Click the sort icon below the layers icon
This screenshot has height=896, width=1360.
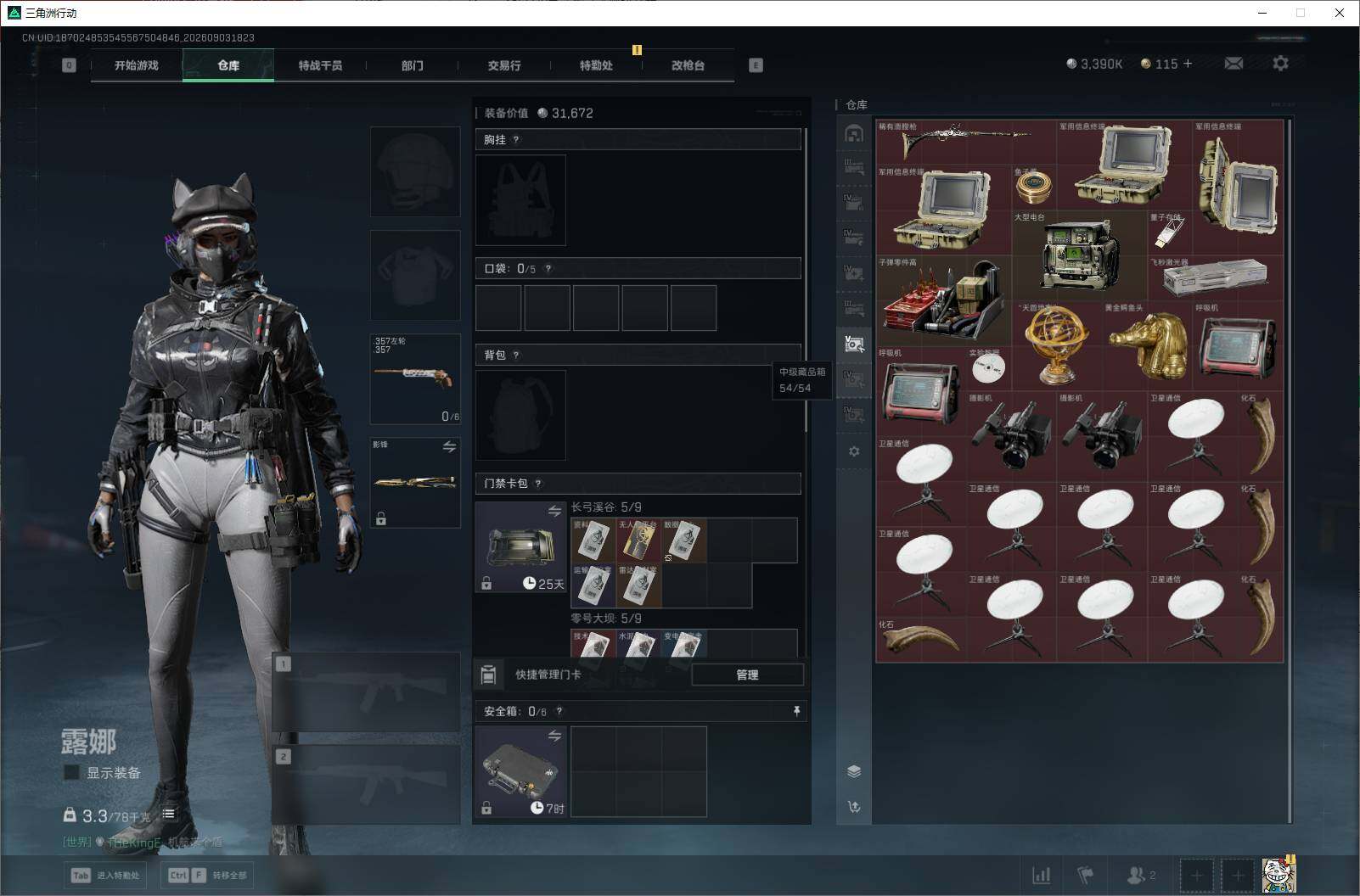click(854, 807)
